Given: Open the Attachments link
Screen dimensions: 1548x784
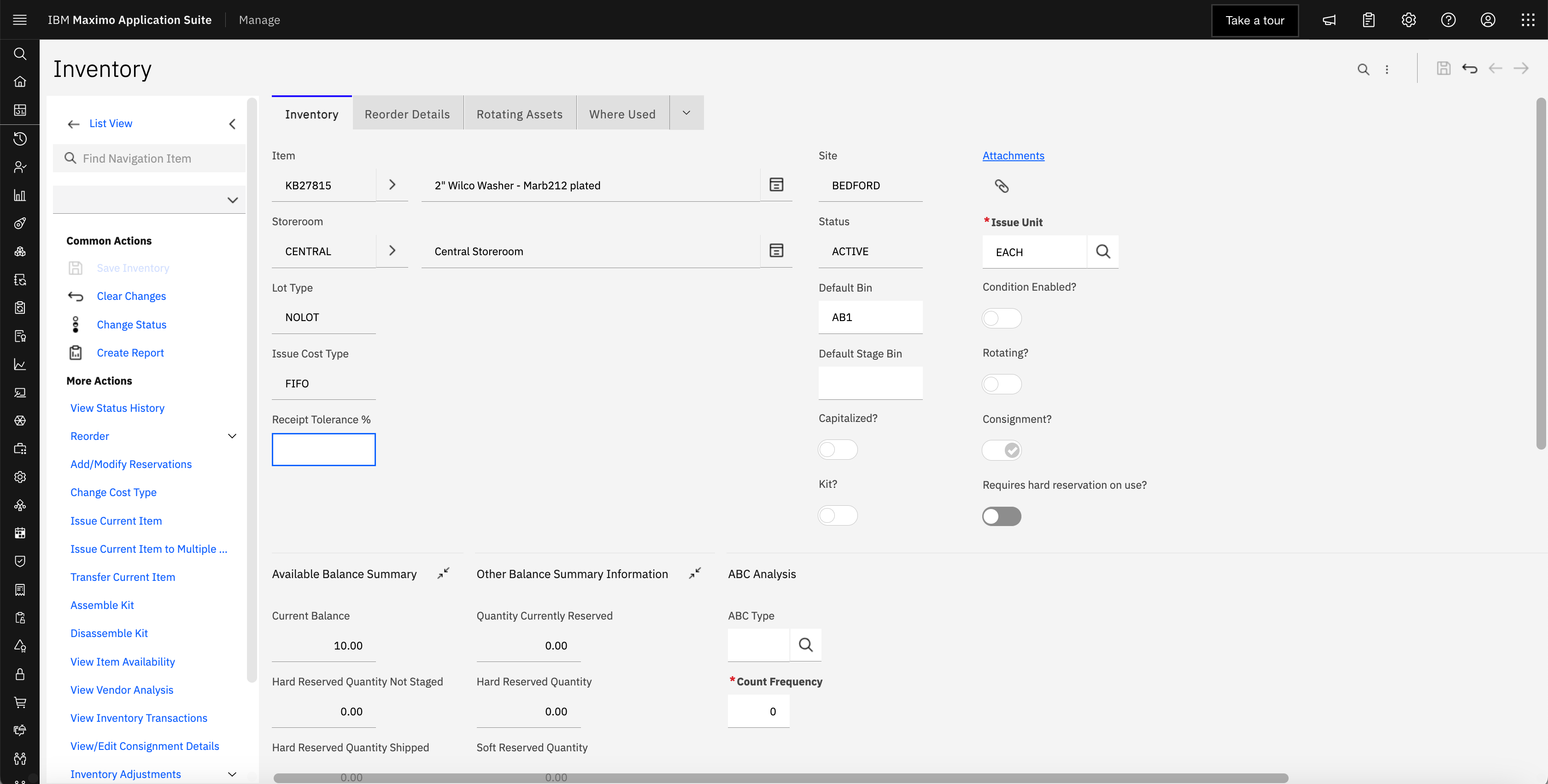Looking at the screenshot, I should coord(1013,155).
